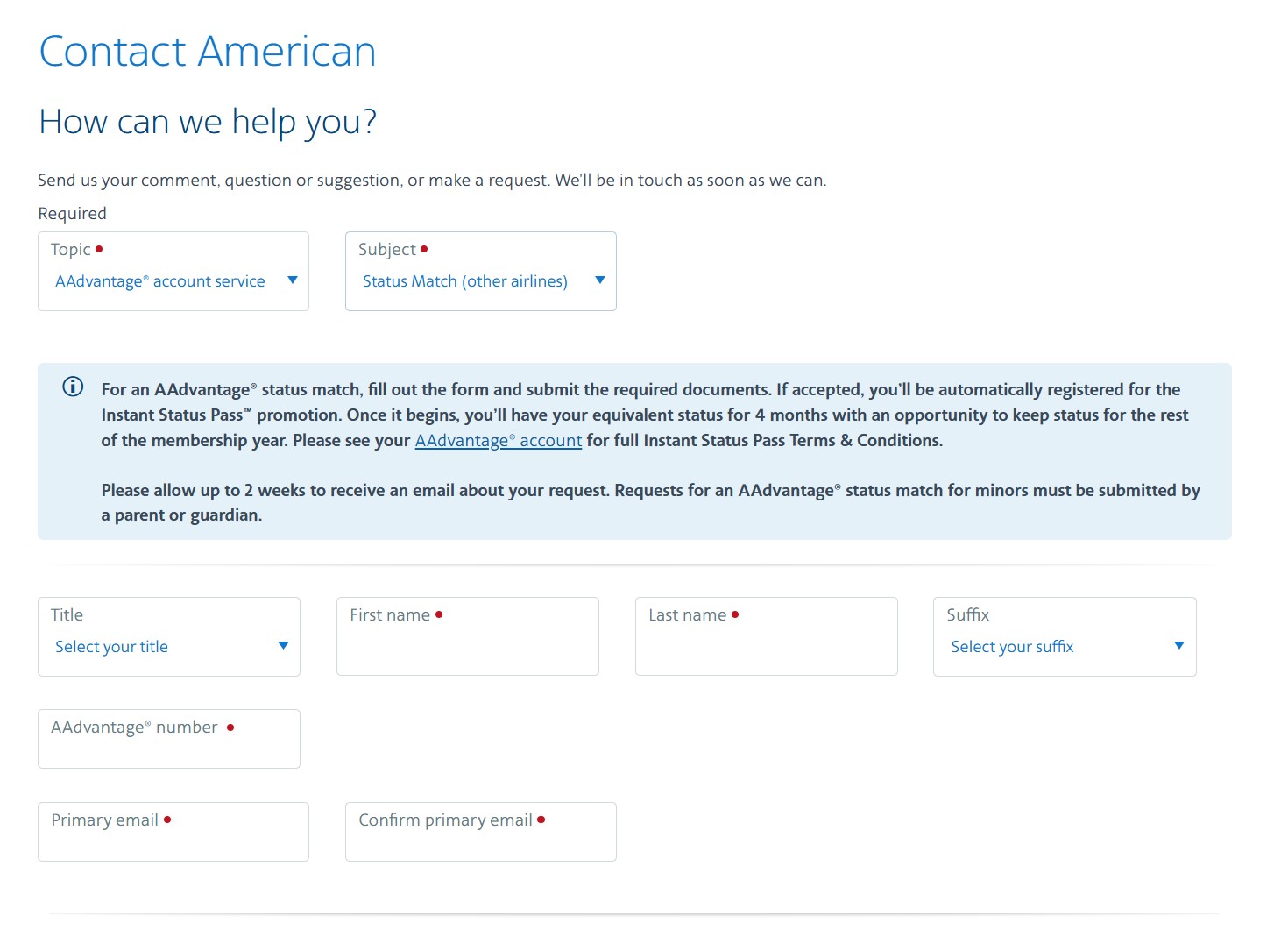1288x930 pixels.
Task: Open the Select your title dropdown
Action: pos(168,646)
